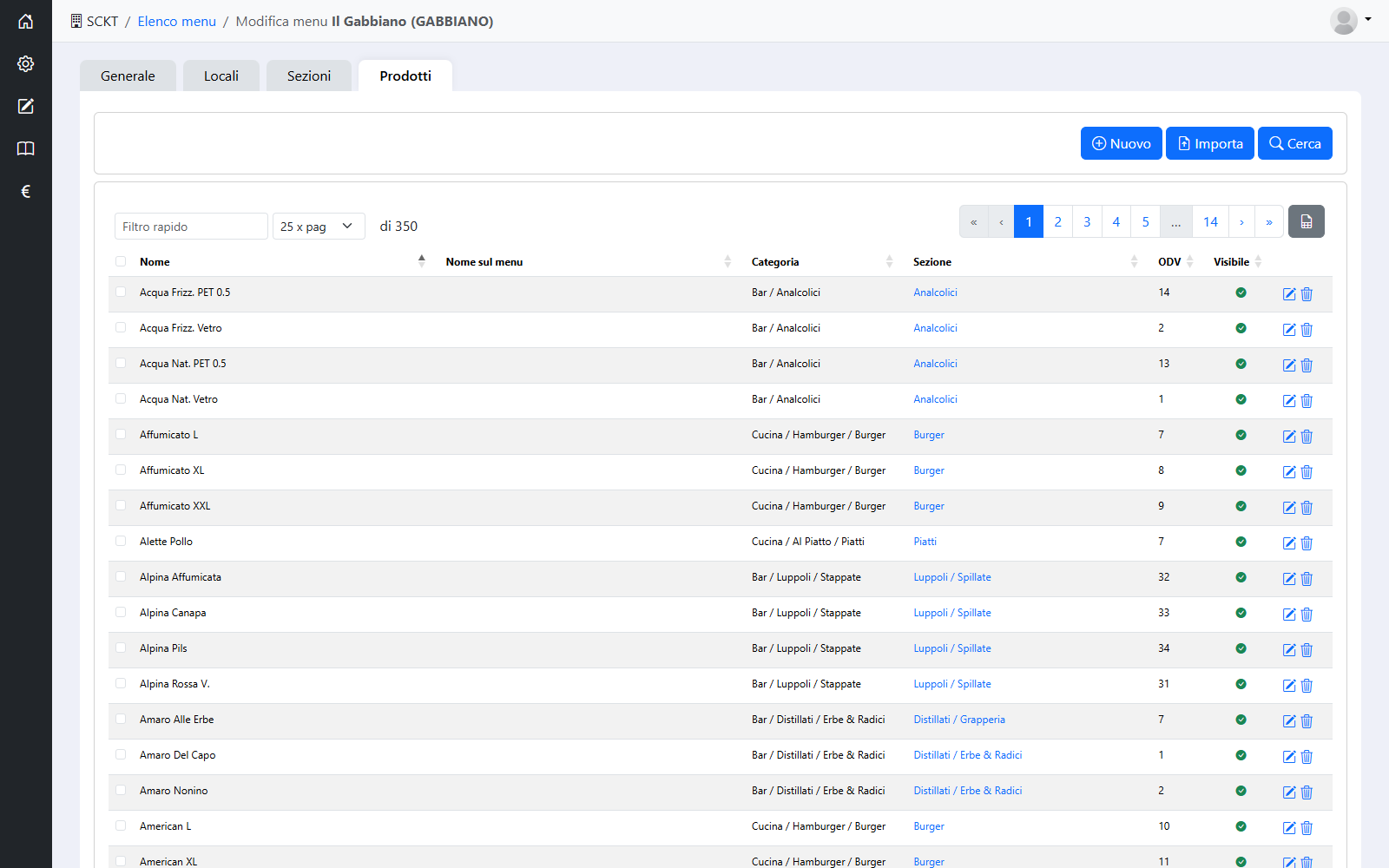This screenshot has width=1389, height=868.
Task: Click the edit pencil sidebar icon
Action: point(26,106)
